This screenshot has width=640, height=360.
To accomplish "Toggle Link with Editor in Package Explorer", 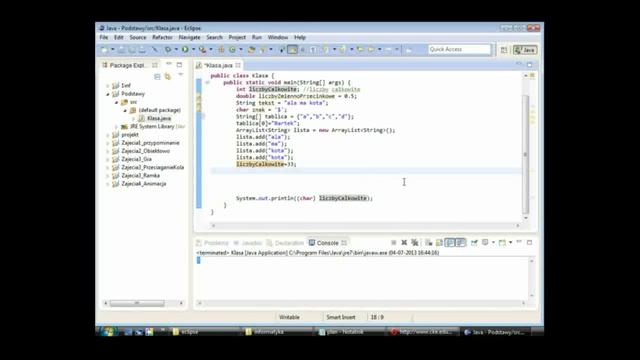I will 167,76.
